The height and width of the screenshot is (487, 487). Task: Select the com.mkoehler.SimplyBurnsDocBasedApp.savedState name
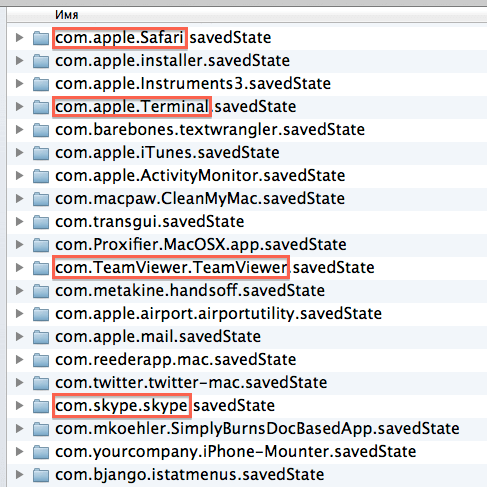tap(257, 429)
